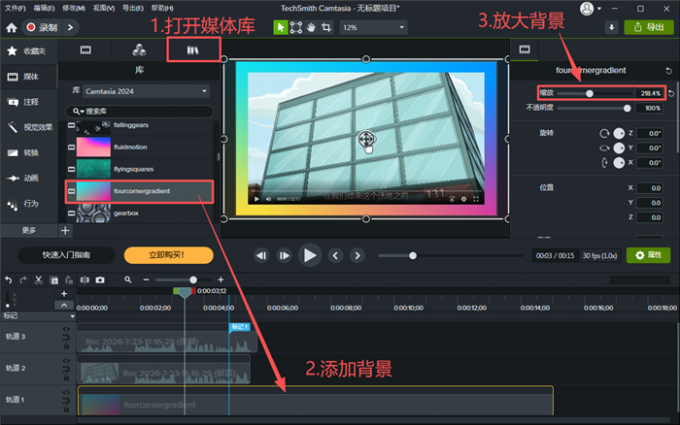Image resolution: width=680 pixels, height=425 pixels.
Task: Open the 视图(V) menu
Action: pyautogui.click(x=104, y=8)
